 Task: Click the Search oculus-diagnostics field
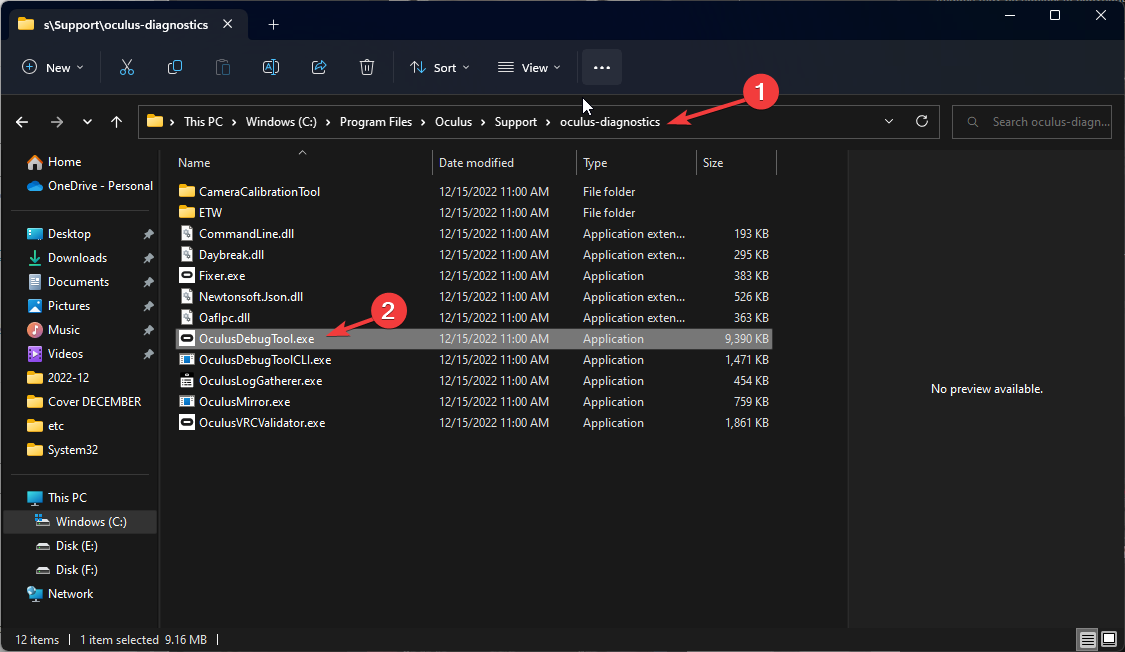(x=1032, y=122)
